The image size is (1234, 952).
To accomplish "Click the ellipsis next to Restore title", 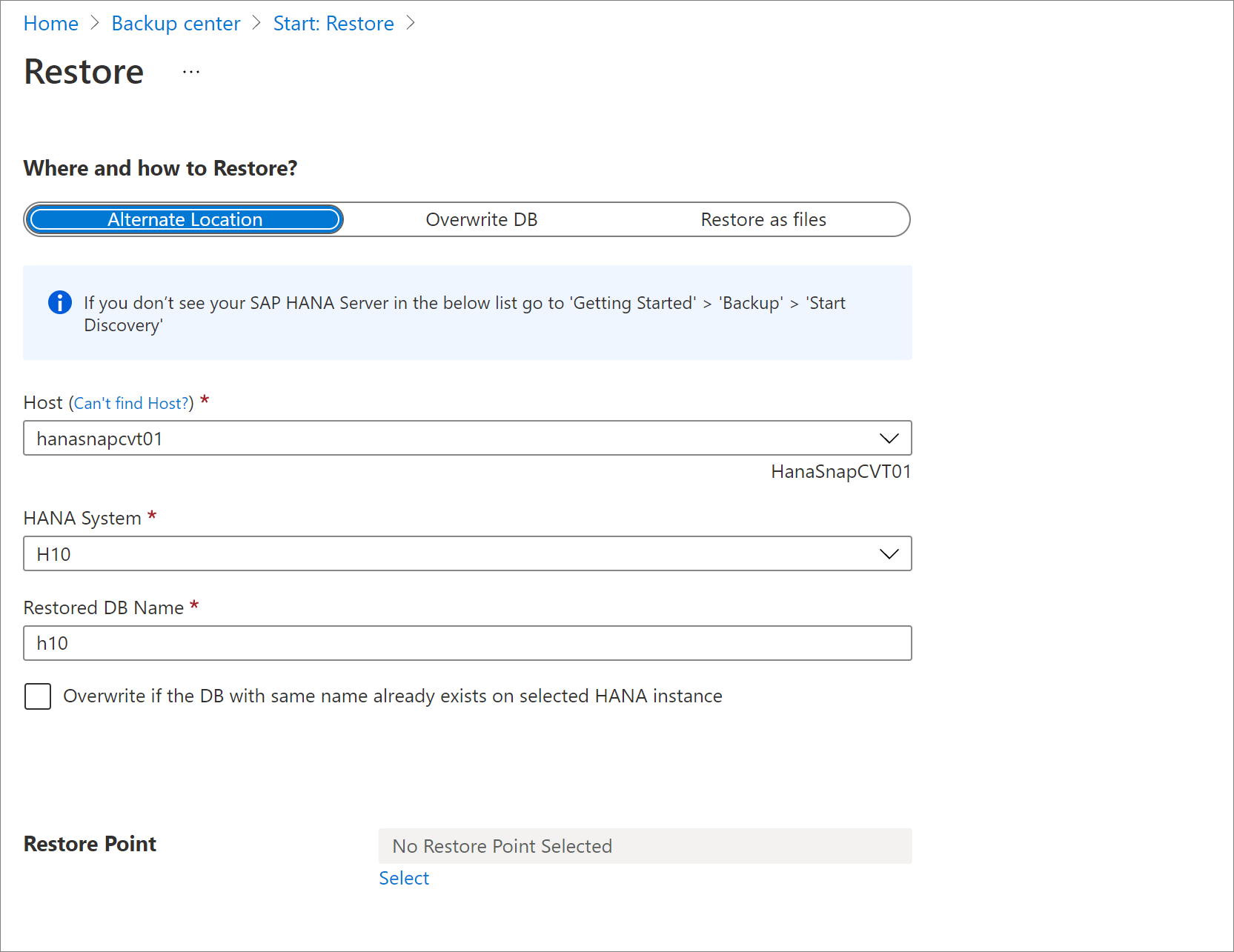I will pyautogui.click(x=190, y=70).
